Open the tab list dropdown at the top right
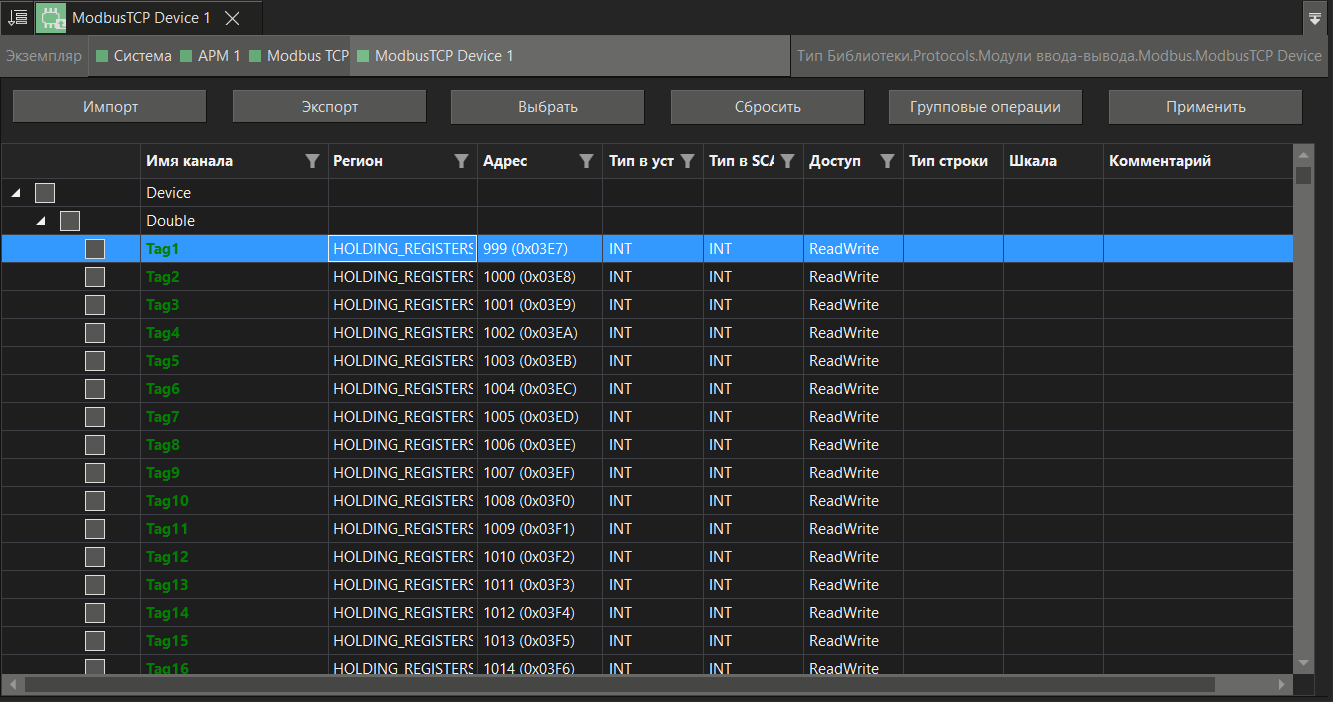 [1315, 17]
